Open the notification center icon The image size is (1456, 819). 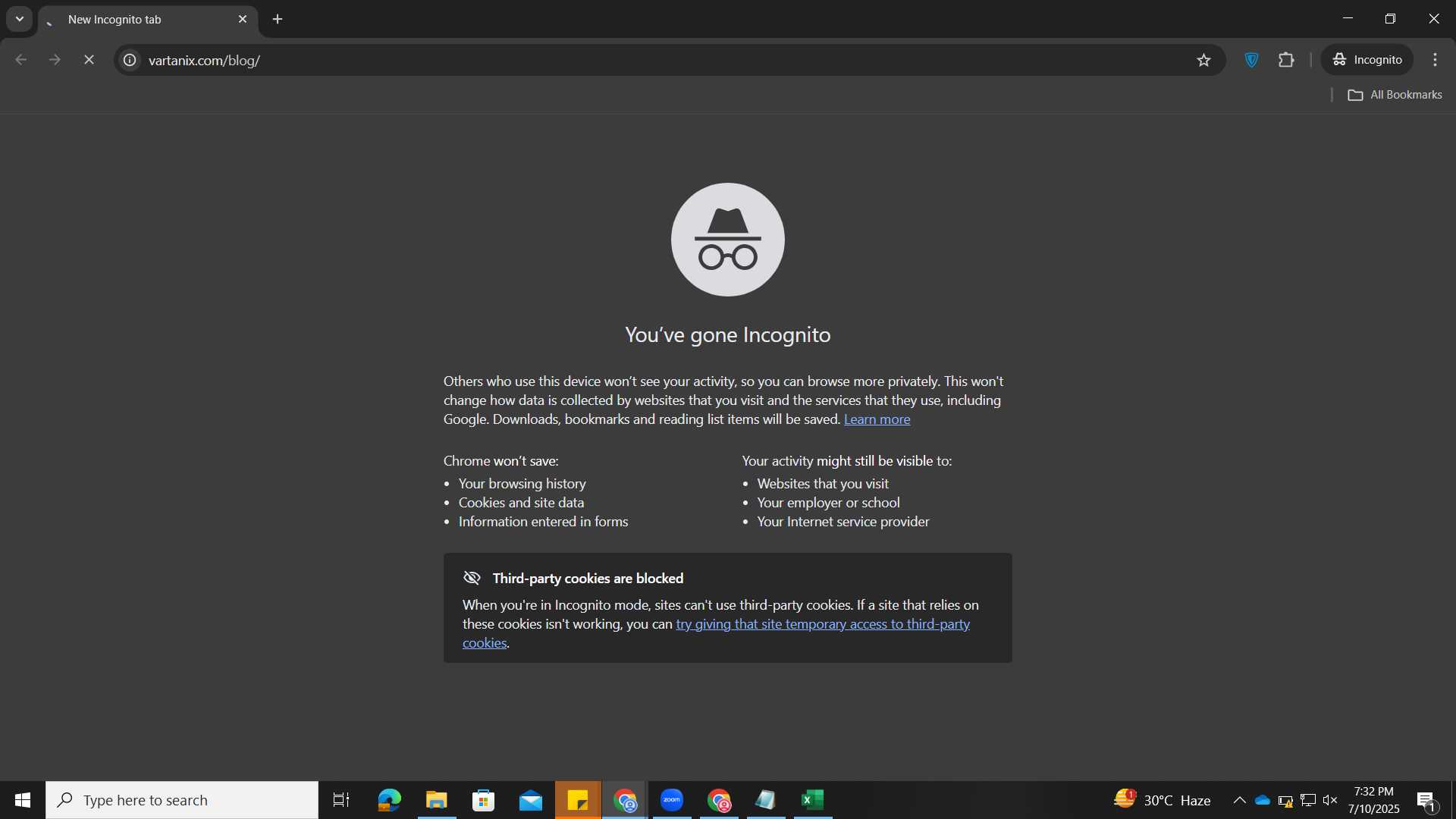pyautogui.click(x=1426, y=801)
